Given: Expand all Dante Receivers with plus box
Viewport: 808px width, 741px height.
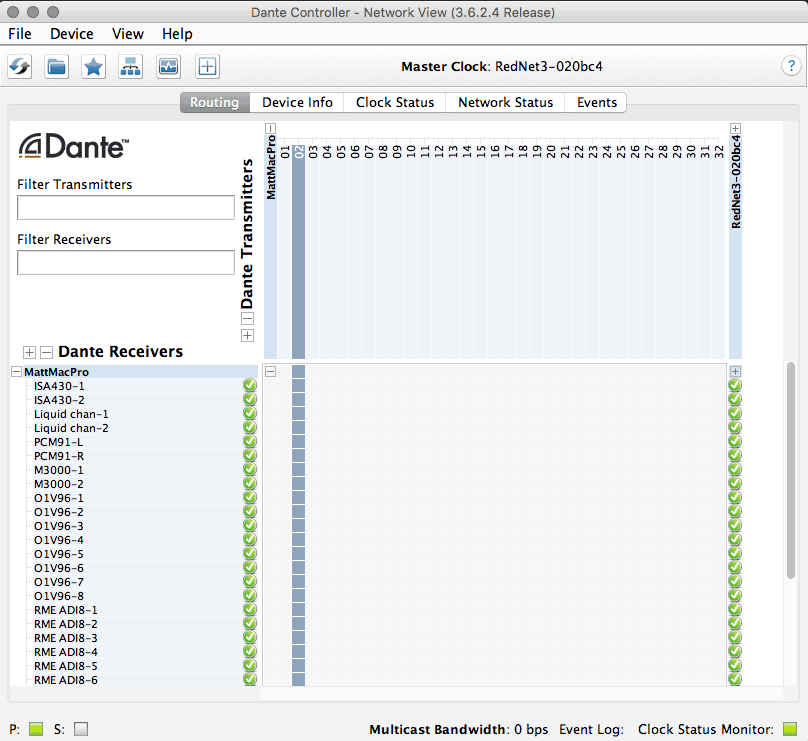Looking at the screenshot, I should pos(29,352).
